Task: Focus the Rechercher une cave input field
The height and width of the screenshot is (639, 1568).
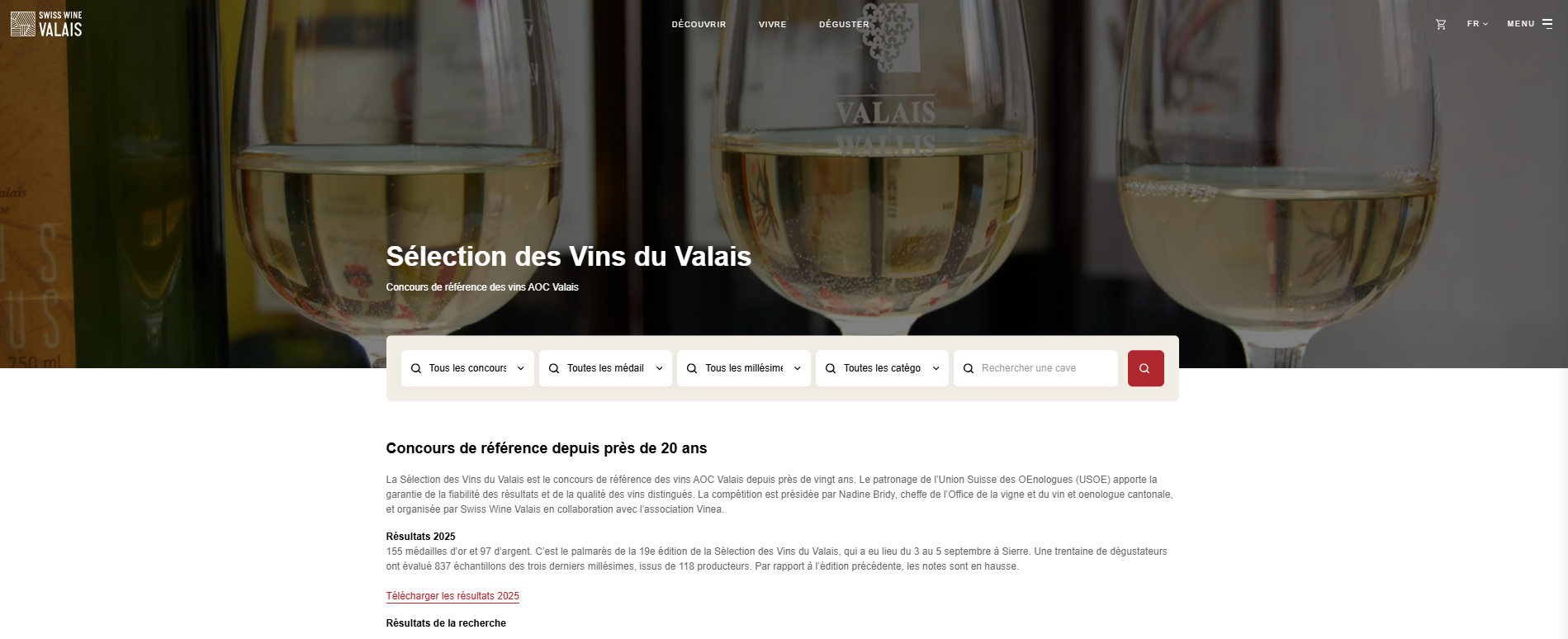Action: point(1035,368)
